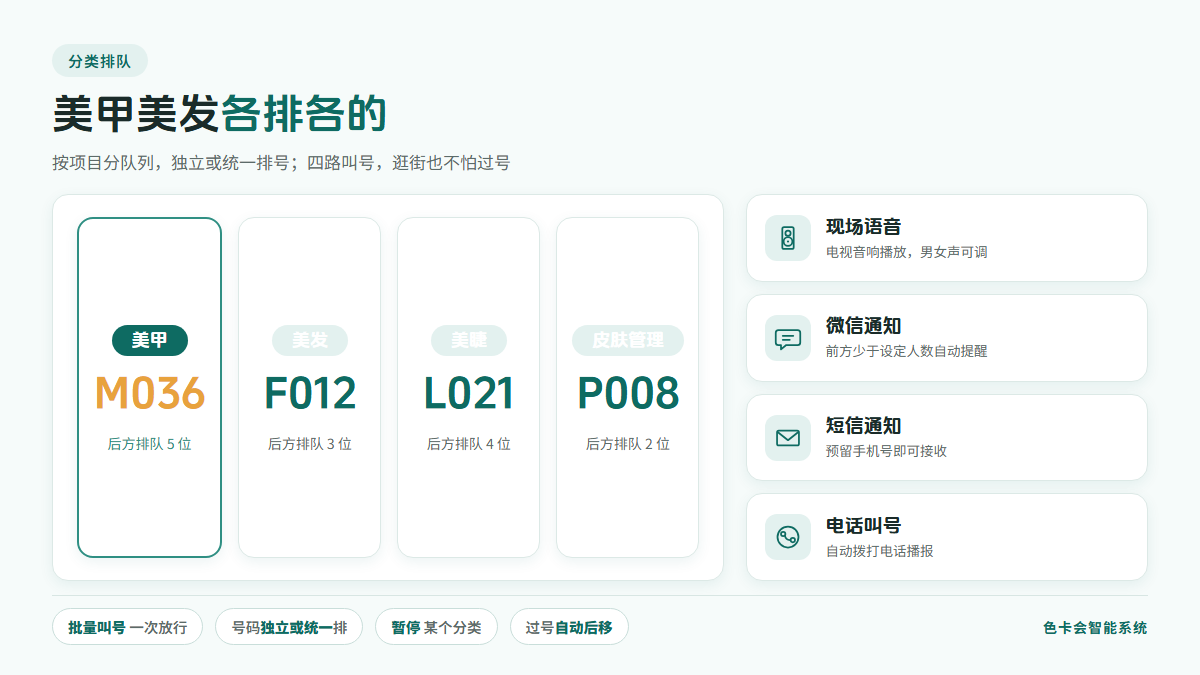Click the 电话叫号 card title
The height and width of the screenshot is (675, 1200).
864,525
